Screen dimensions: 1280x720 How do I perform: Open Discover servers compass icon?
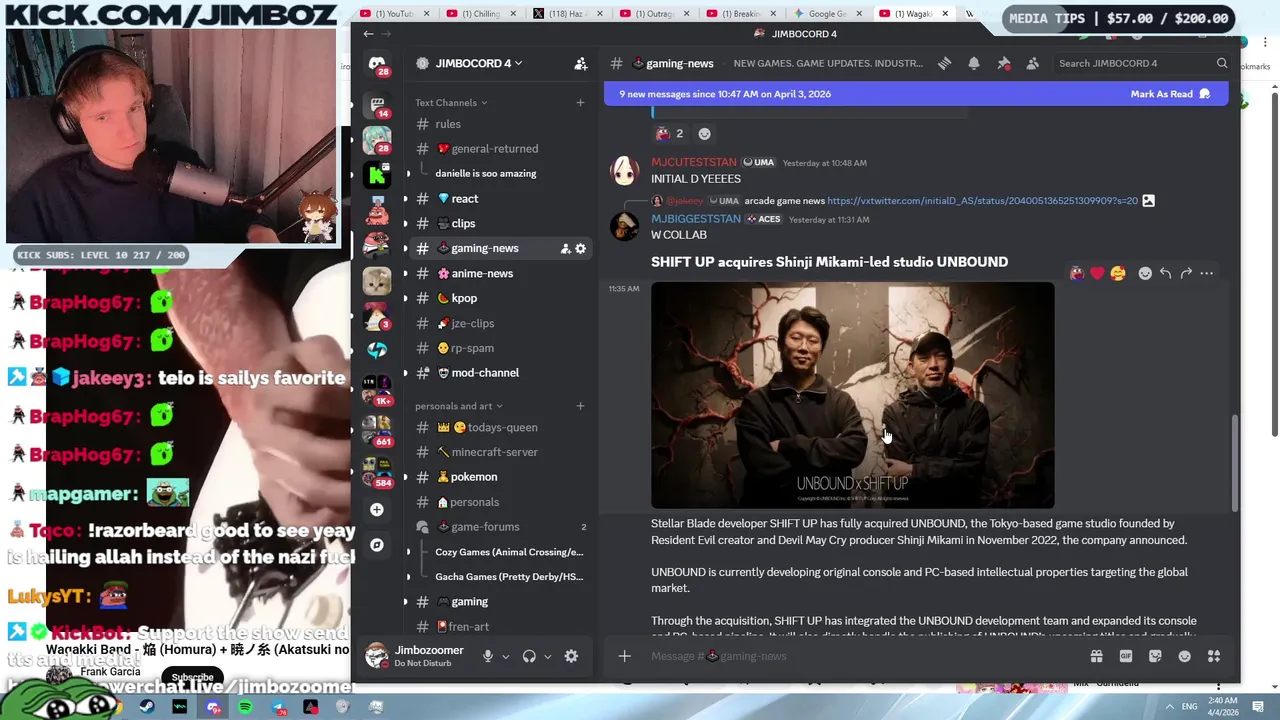click(x=377, y=545)
